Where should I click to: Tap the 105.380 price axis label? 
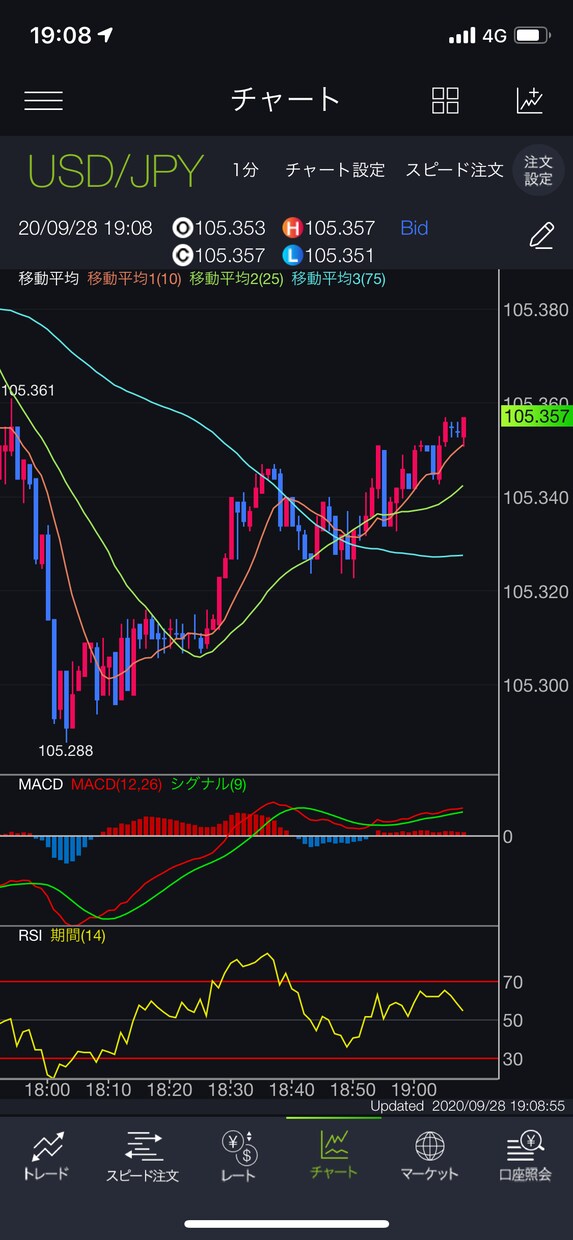pyautogui.click(x=536, y=310)
